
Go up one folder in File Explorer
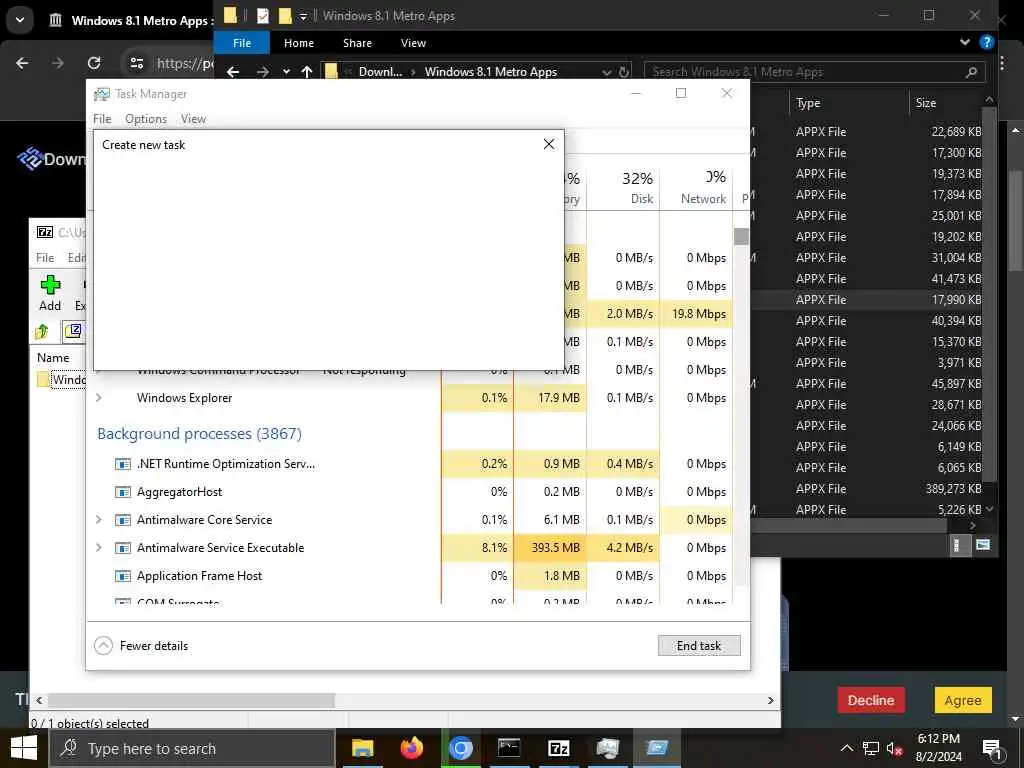[307, 71]
